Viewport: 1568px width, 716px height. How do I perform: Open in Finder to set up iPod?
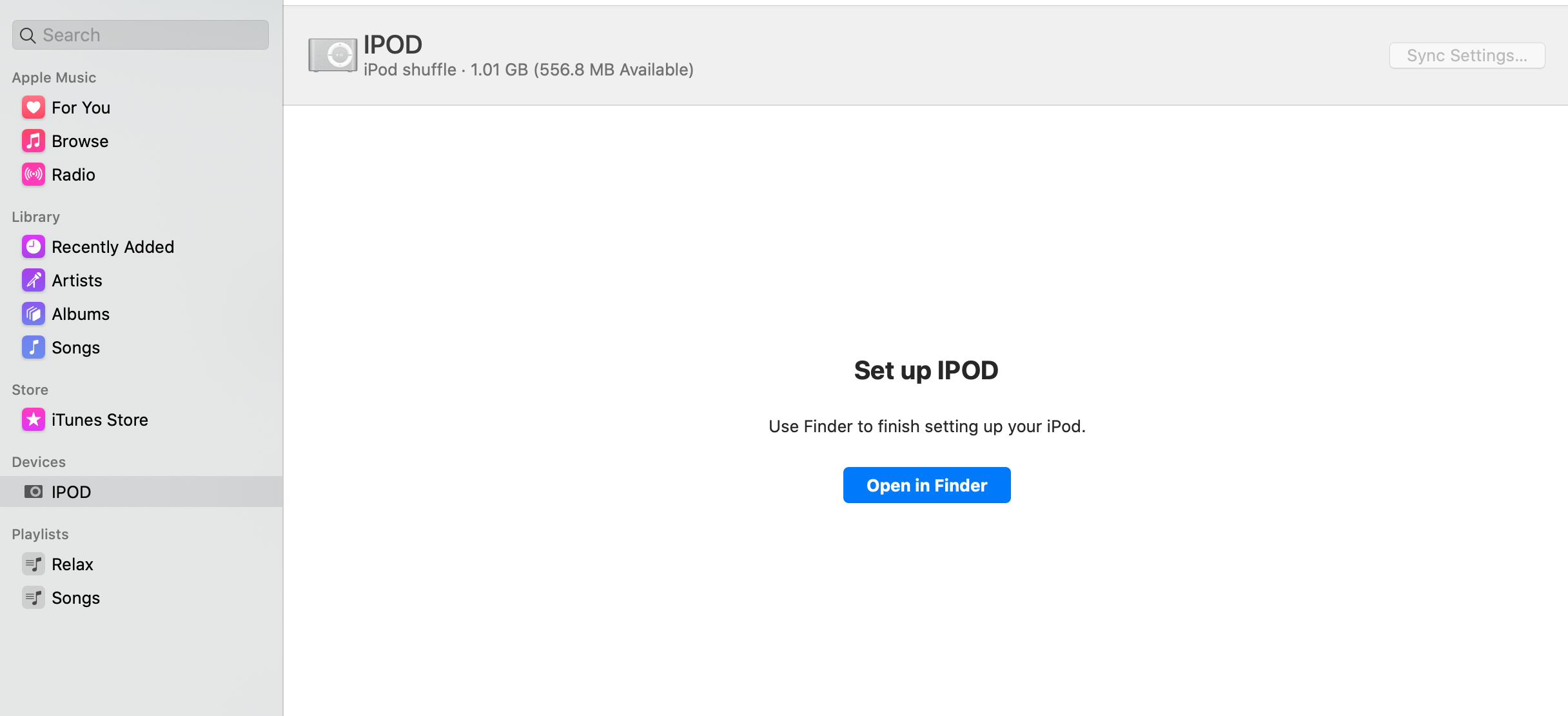click(926, 485)
